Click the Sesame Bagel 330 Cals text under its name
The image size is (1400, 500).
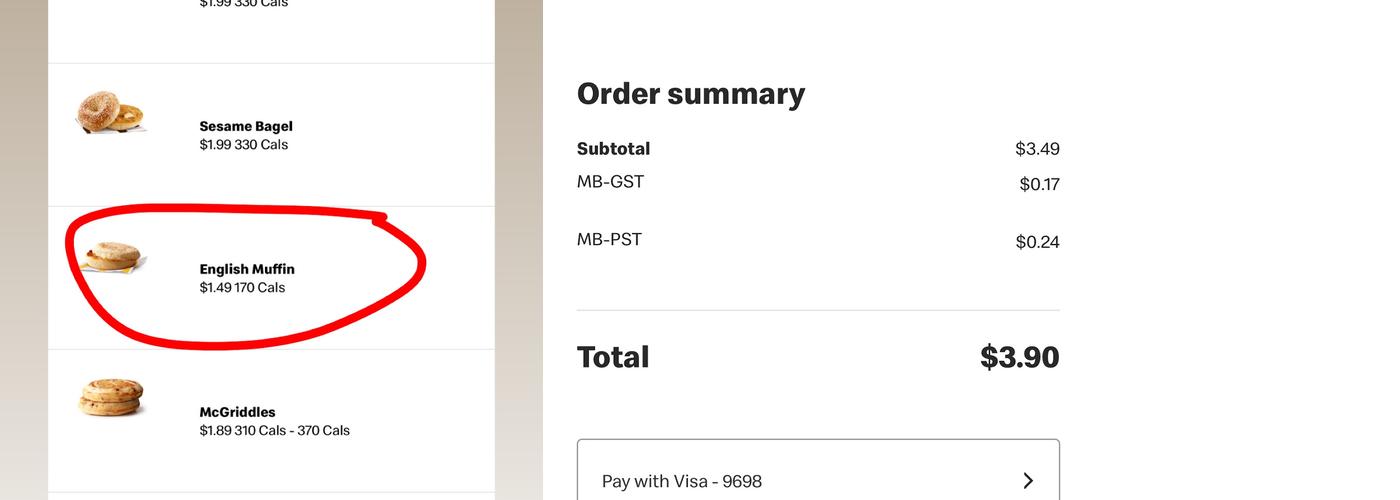243,145
